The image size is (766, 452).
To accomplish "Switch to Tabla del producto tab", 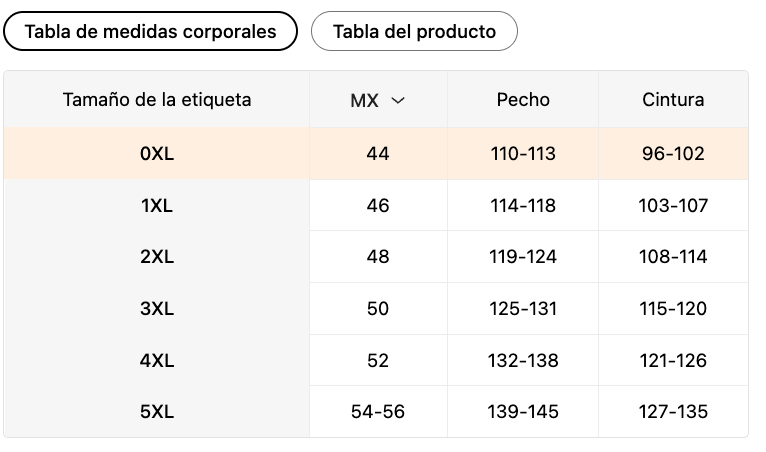I will coord(414,31).
